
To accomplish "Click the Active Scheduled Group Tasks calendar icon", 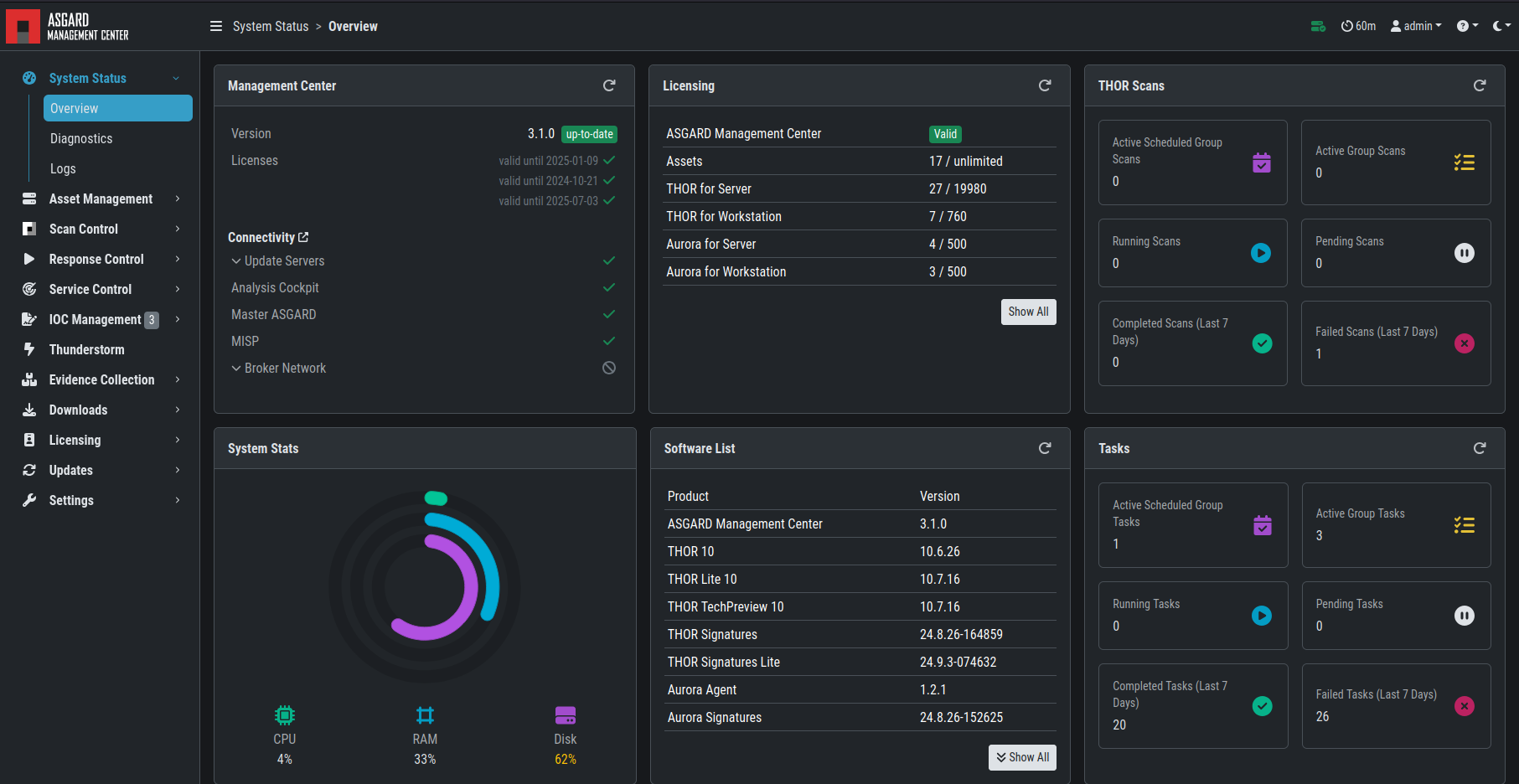I will 1263,525.
